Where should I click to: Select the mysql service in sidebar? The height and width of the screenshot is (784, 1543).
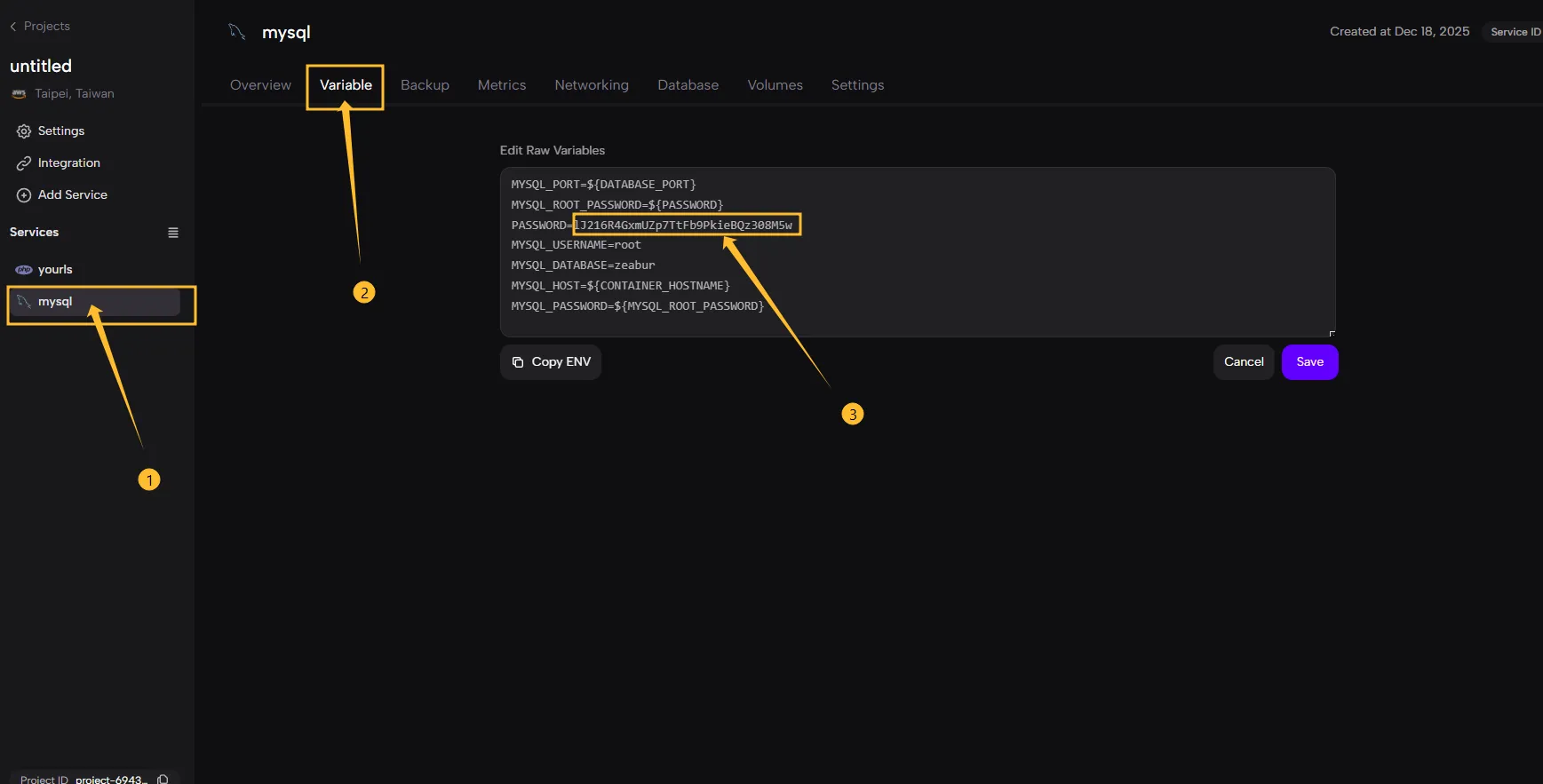[x=55, y=302]
